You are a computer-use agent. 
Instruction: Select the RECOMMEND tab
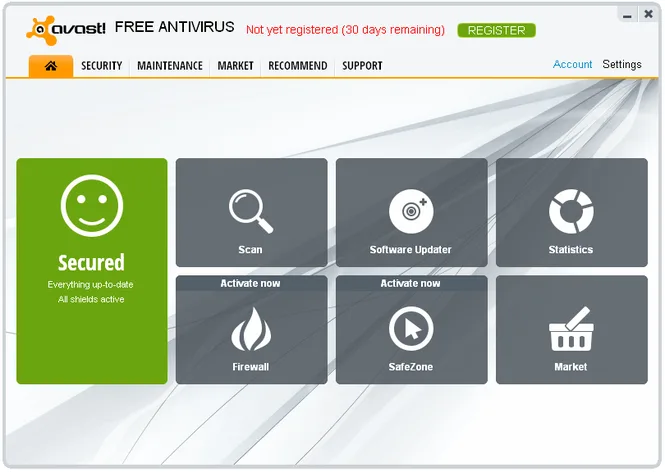pos(298,66)
